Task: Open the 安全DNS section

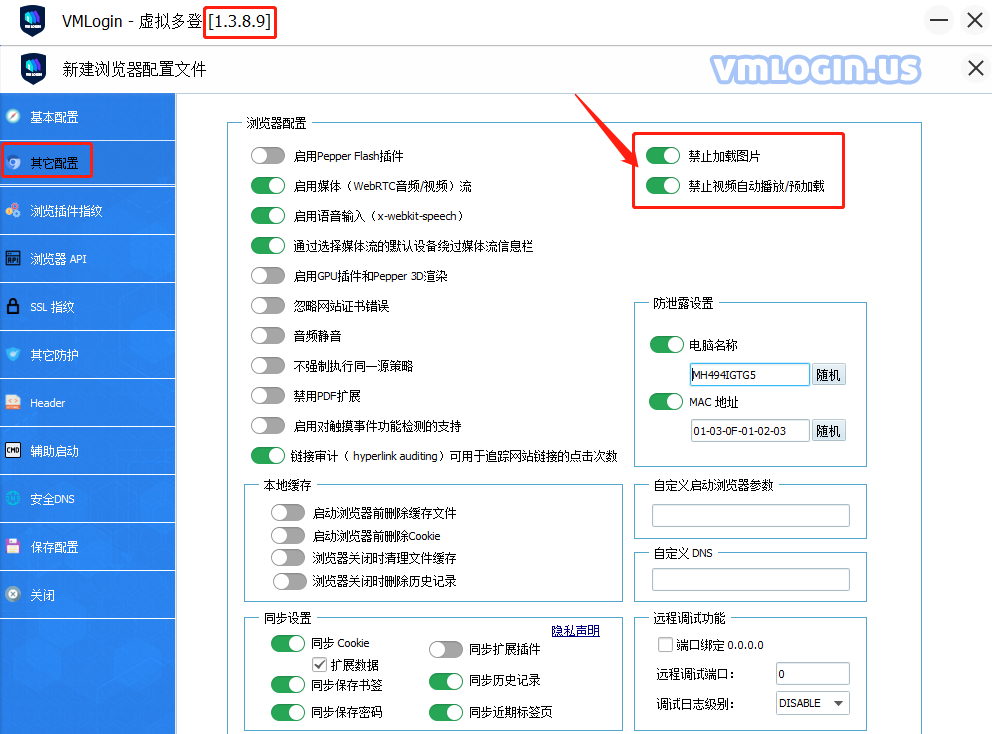Action: click(x=87, y=499)
